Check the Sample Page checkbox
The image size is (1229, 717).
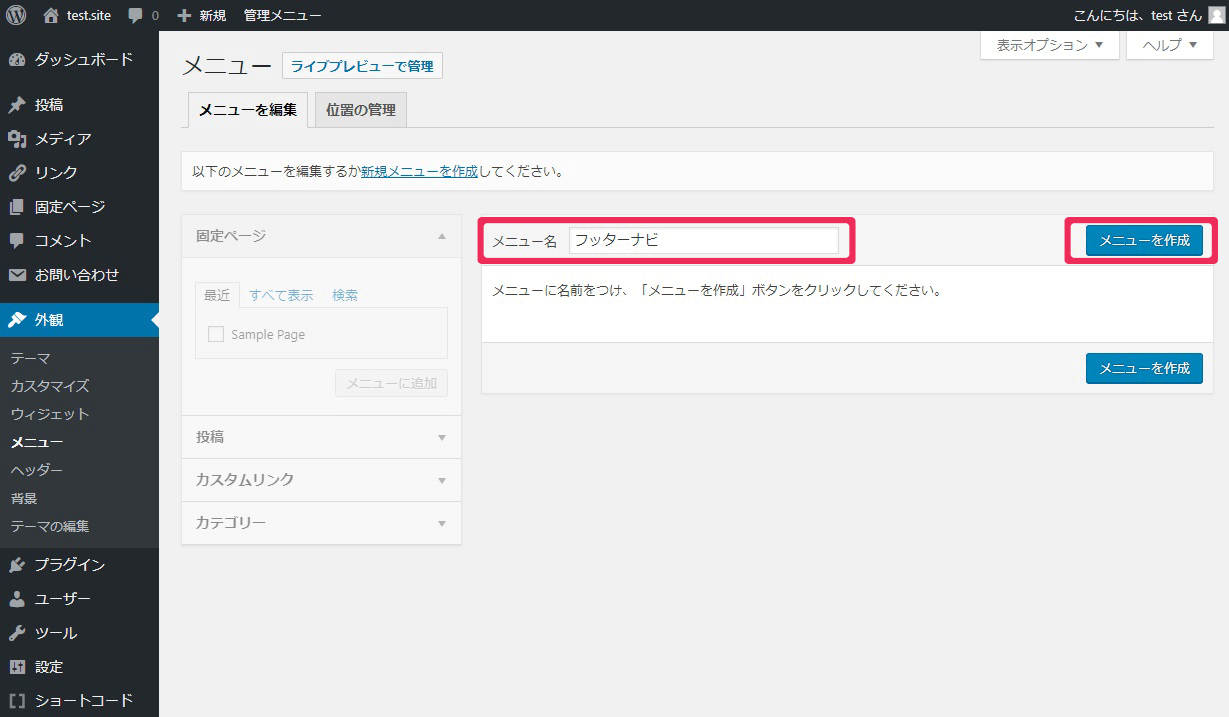(x=216, y=334)
